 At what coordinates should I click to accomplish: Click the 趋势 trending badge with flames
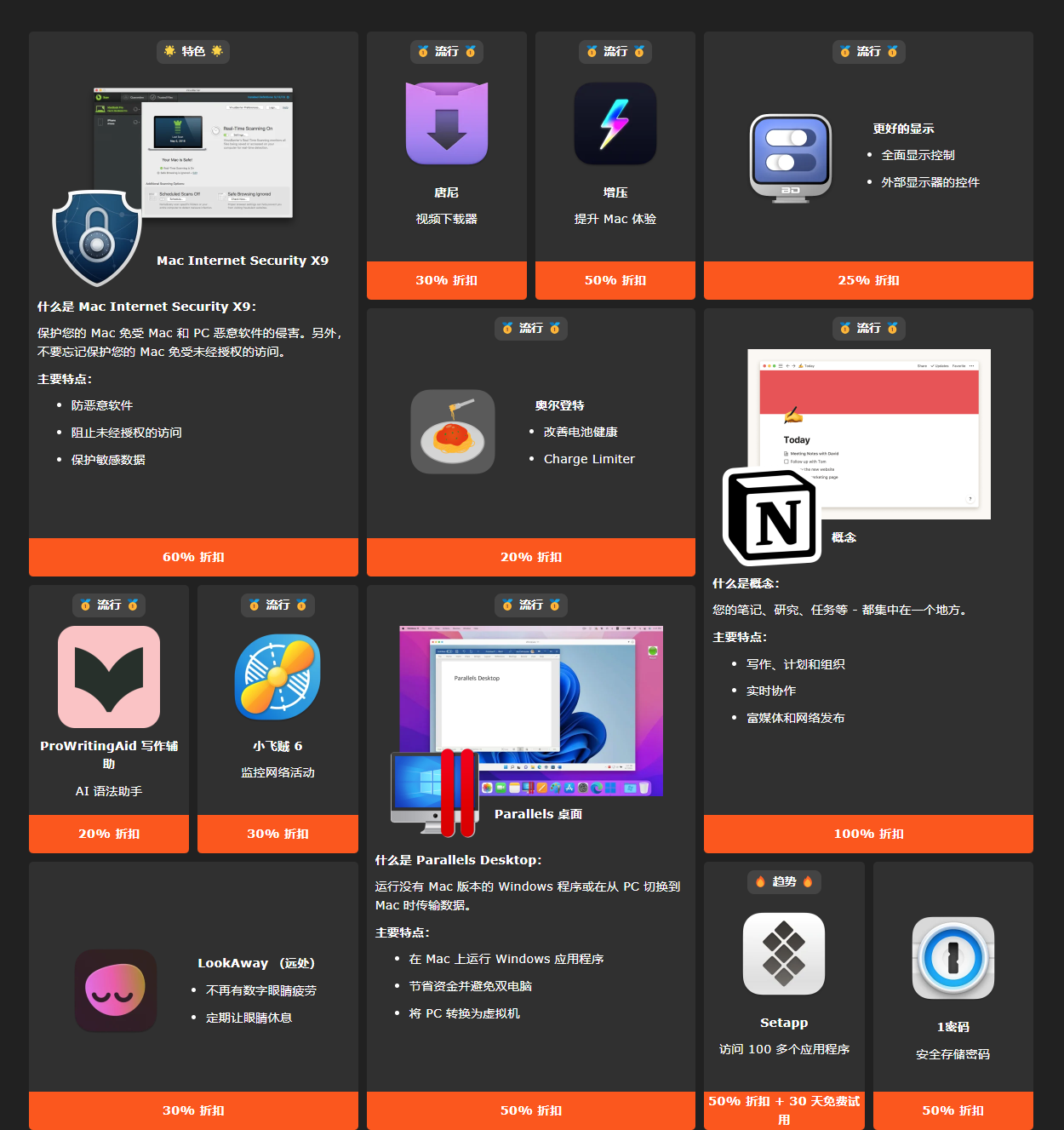point(784,881)
